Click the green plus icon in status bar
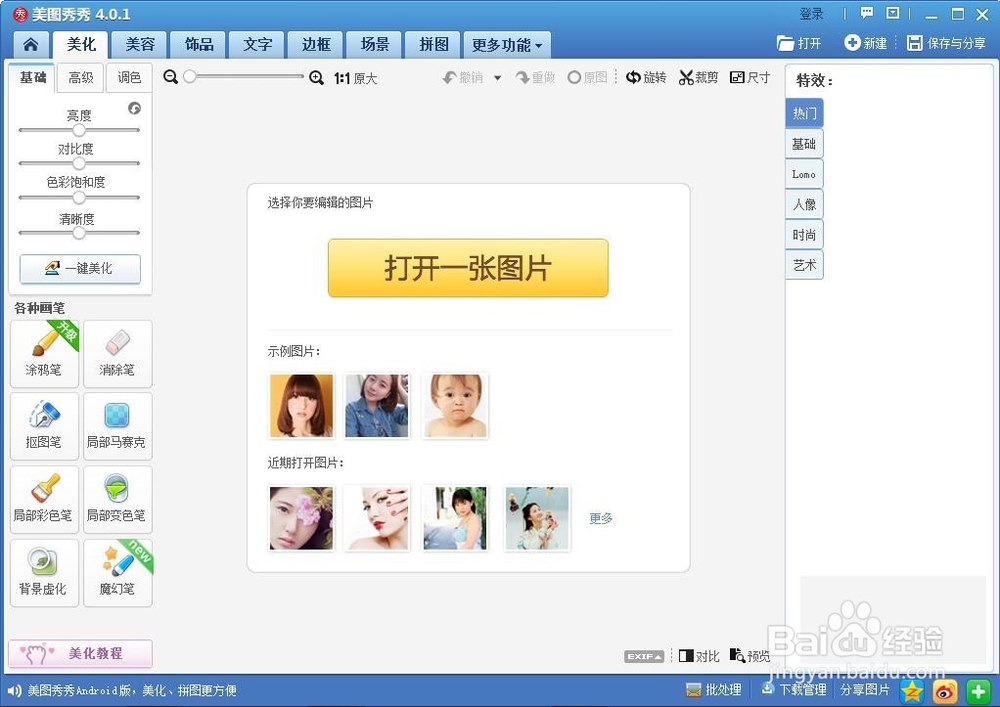 tap(978, 690)
